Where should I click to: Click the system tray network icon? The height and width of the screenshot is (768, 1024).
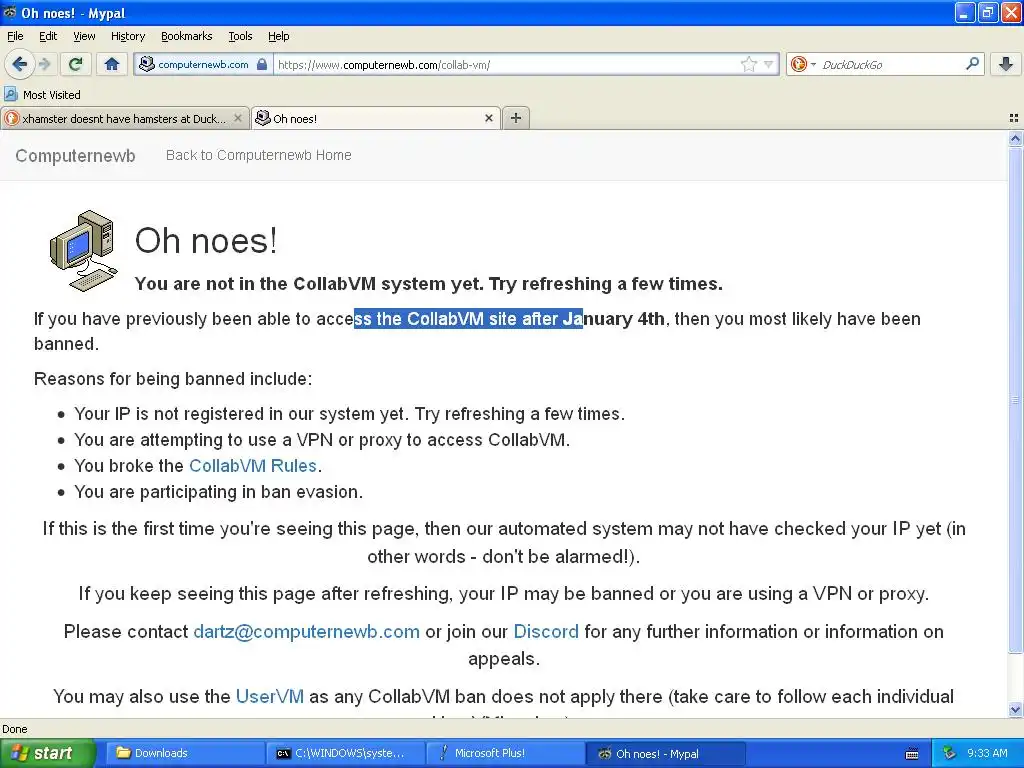[950, 753]
